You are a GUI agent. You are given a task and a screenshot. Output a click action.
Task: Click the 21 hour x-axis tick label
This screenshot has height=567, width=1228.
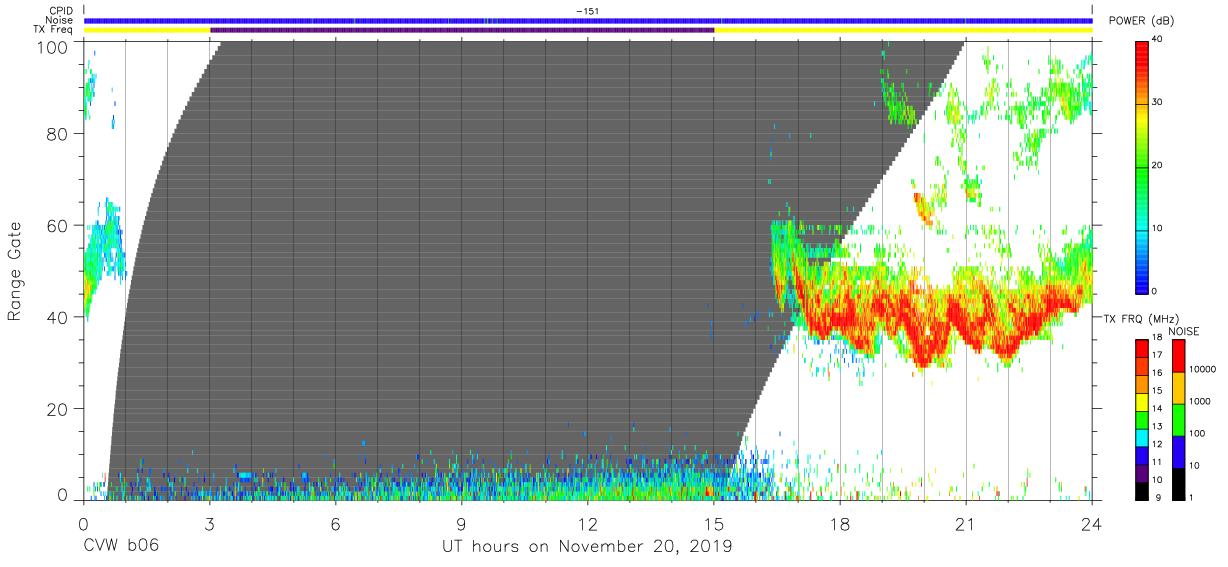[x=966, y=524]
